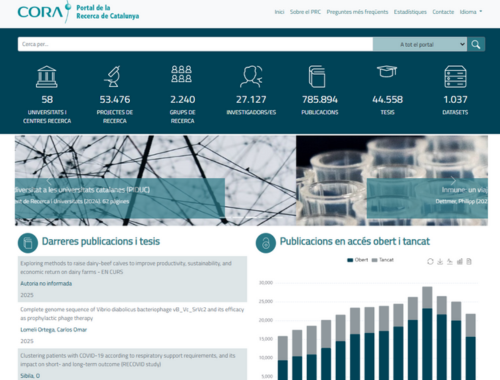Open the Investigadors/es person icon
The height and width of the screenshot is (380, 500).
[x=251, y=77]
